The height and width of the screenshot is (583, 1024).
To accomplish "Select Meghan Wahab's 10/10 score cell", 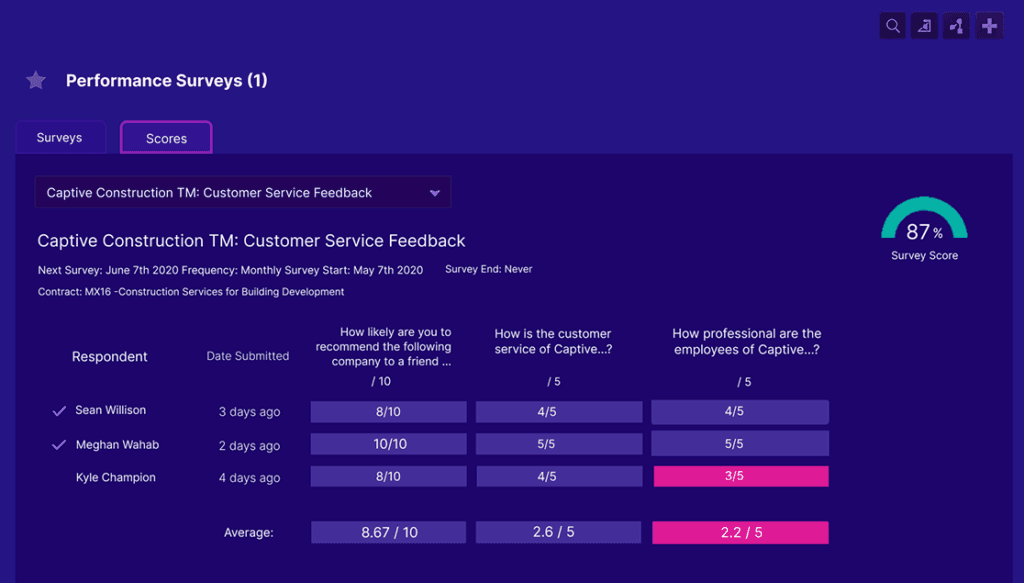I will (388, 444).
